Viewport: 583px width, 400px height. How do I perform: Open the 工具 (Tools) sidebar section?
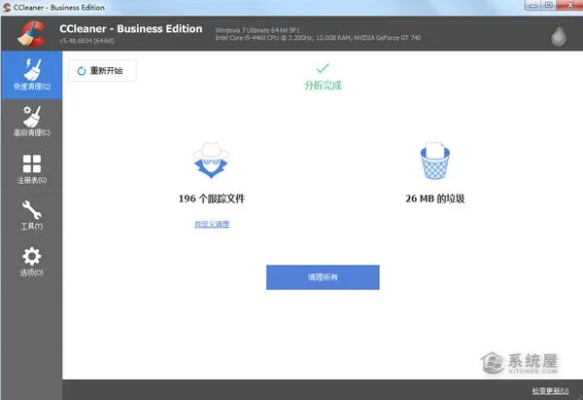(x=32, y=215)
